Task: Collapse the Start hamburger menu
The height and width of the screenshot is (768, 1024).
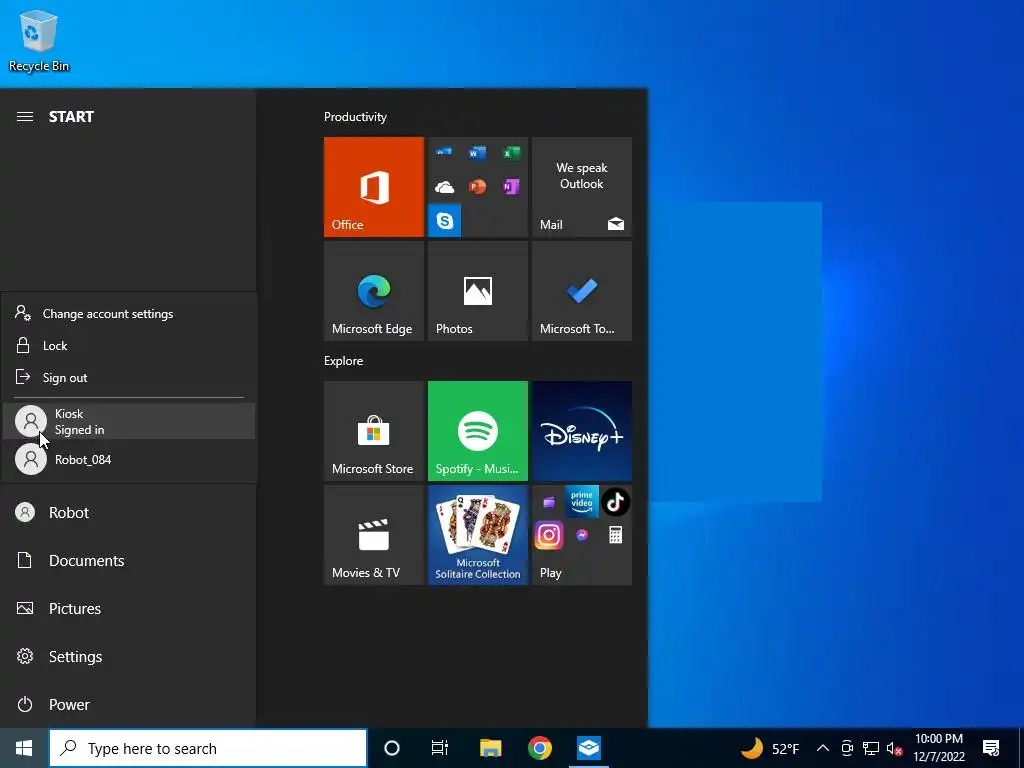Action: point(25,117)
